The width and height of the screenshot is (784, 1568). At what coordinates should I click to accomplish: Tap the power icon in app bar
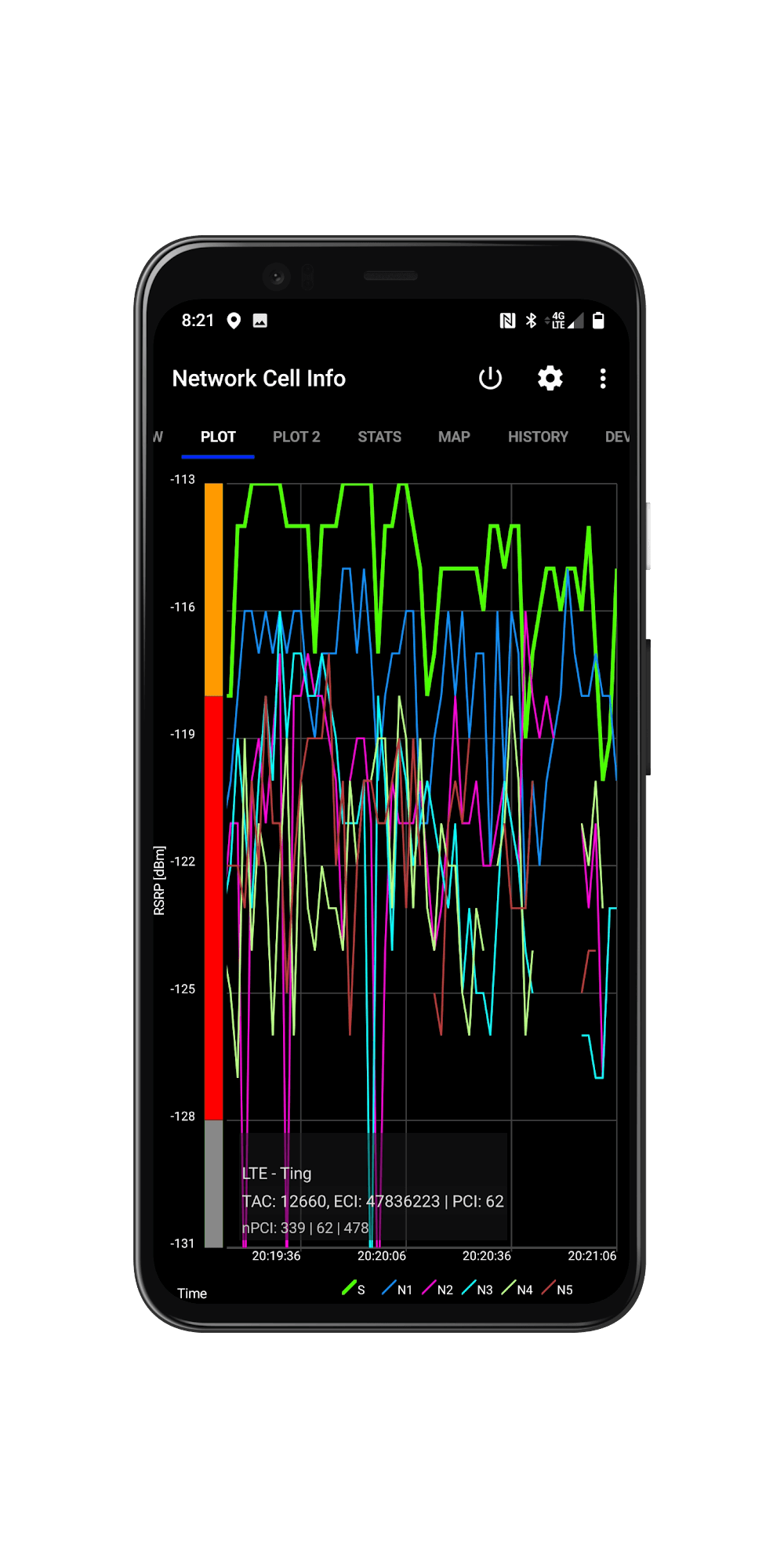(x=490, y=379)
